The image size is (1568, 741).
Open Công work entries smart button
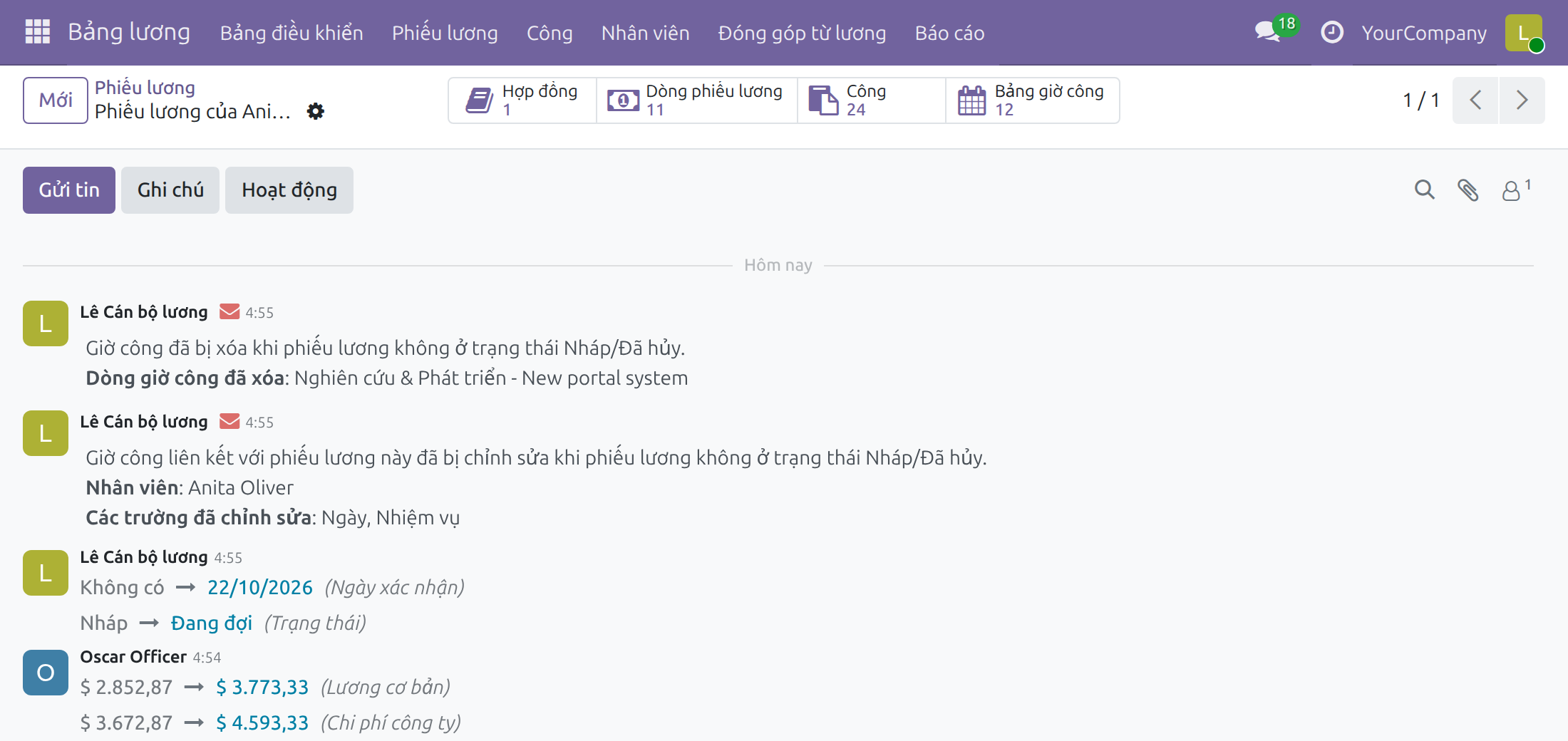click(x=871, y=100)
